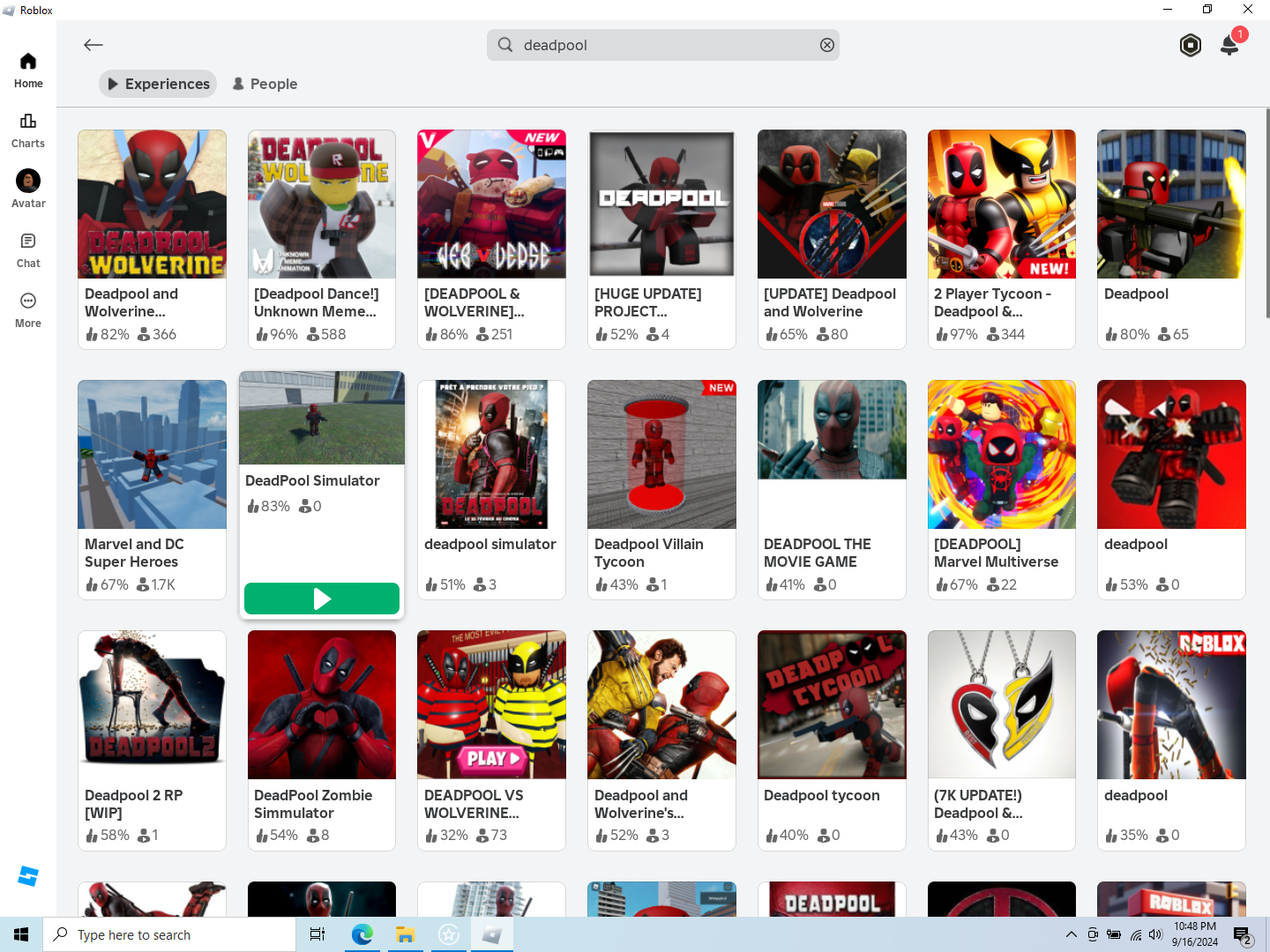Open the taskbar clock and calendar
Image resolution: width=1270 pixels, height=952 pixels.
1195,934
